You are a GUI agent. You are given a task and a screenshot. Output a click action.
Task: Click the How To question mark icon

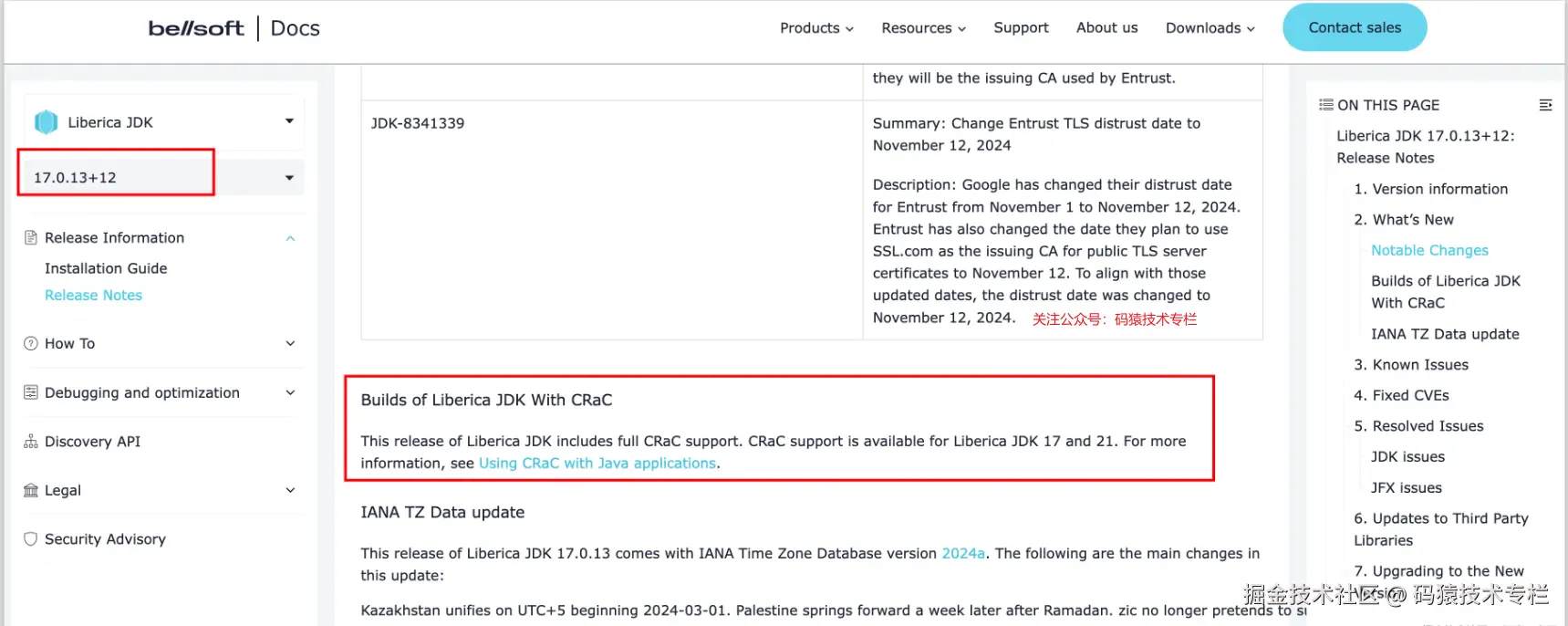31,344
